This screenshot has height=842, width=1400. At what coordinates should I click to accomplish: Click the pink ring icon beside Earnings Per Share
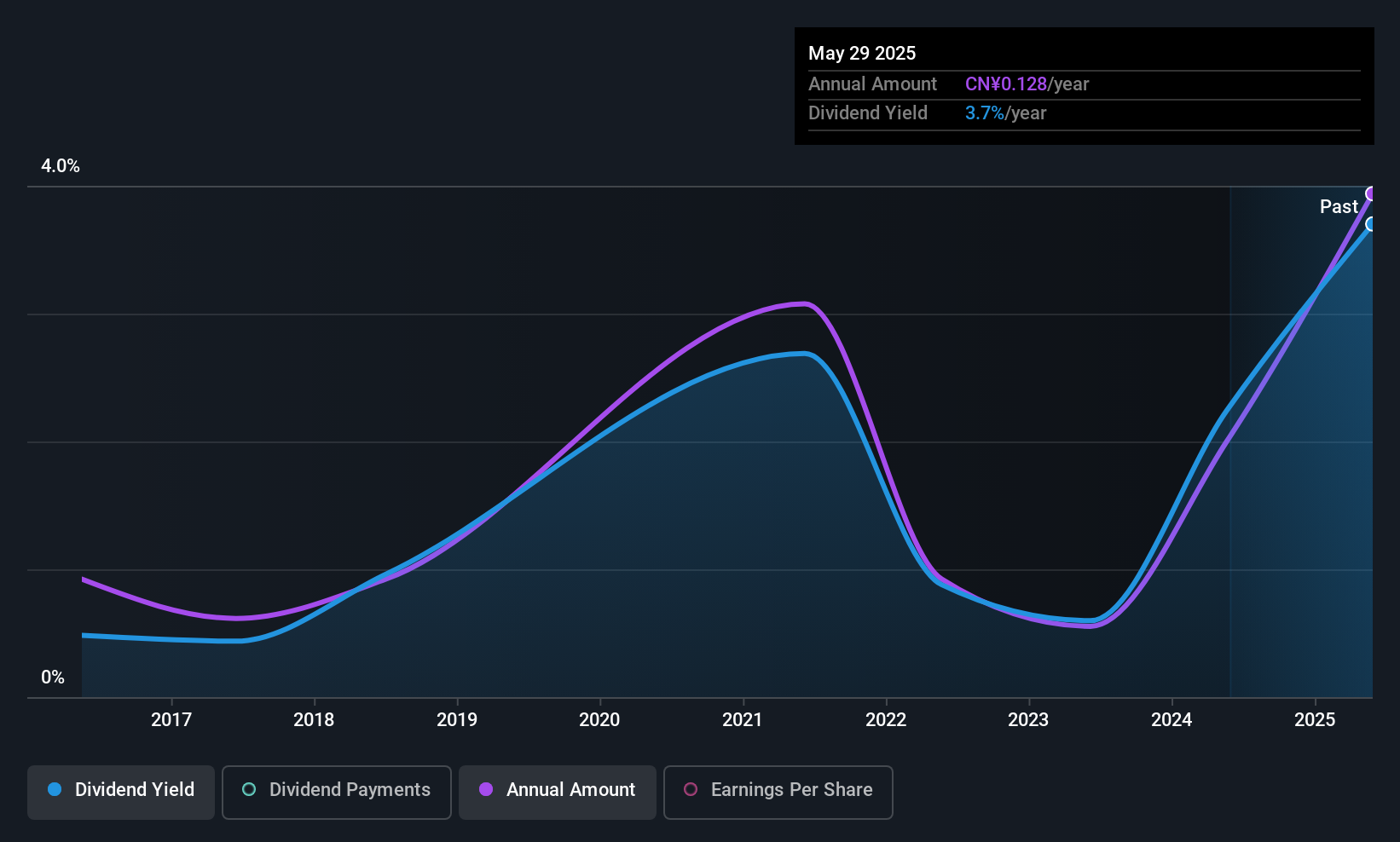point(691,789)
